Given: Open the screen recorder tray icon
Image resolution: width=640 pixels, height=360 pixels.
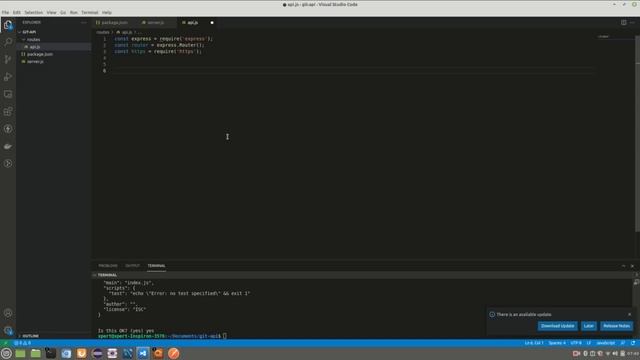Looking at the screenshot, I should pyautogui.click(x=576, y=353).
